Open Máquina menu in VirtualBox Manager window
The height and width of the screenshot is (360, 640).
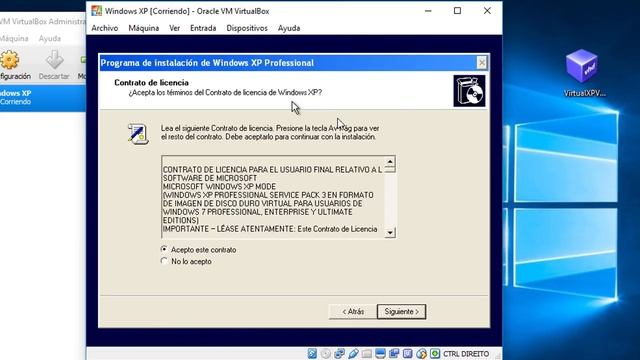[x=13, y=38]
